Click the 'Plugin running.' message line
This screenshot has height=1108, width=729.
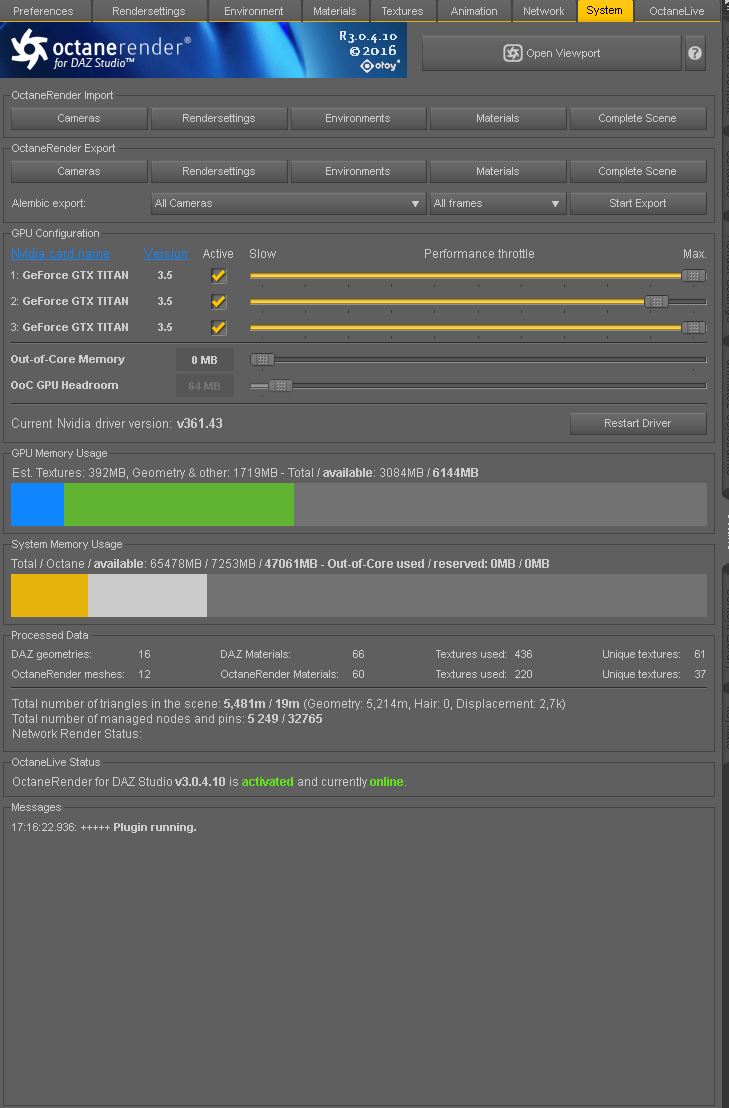coord(104,827)
